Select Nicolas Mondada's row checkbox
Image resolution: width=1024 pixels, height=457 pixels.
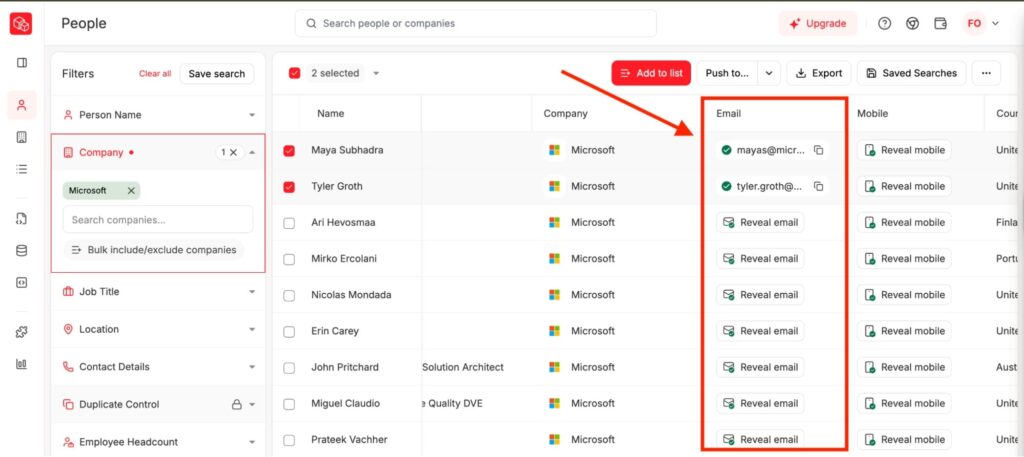click(289, 296)
